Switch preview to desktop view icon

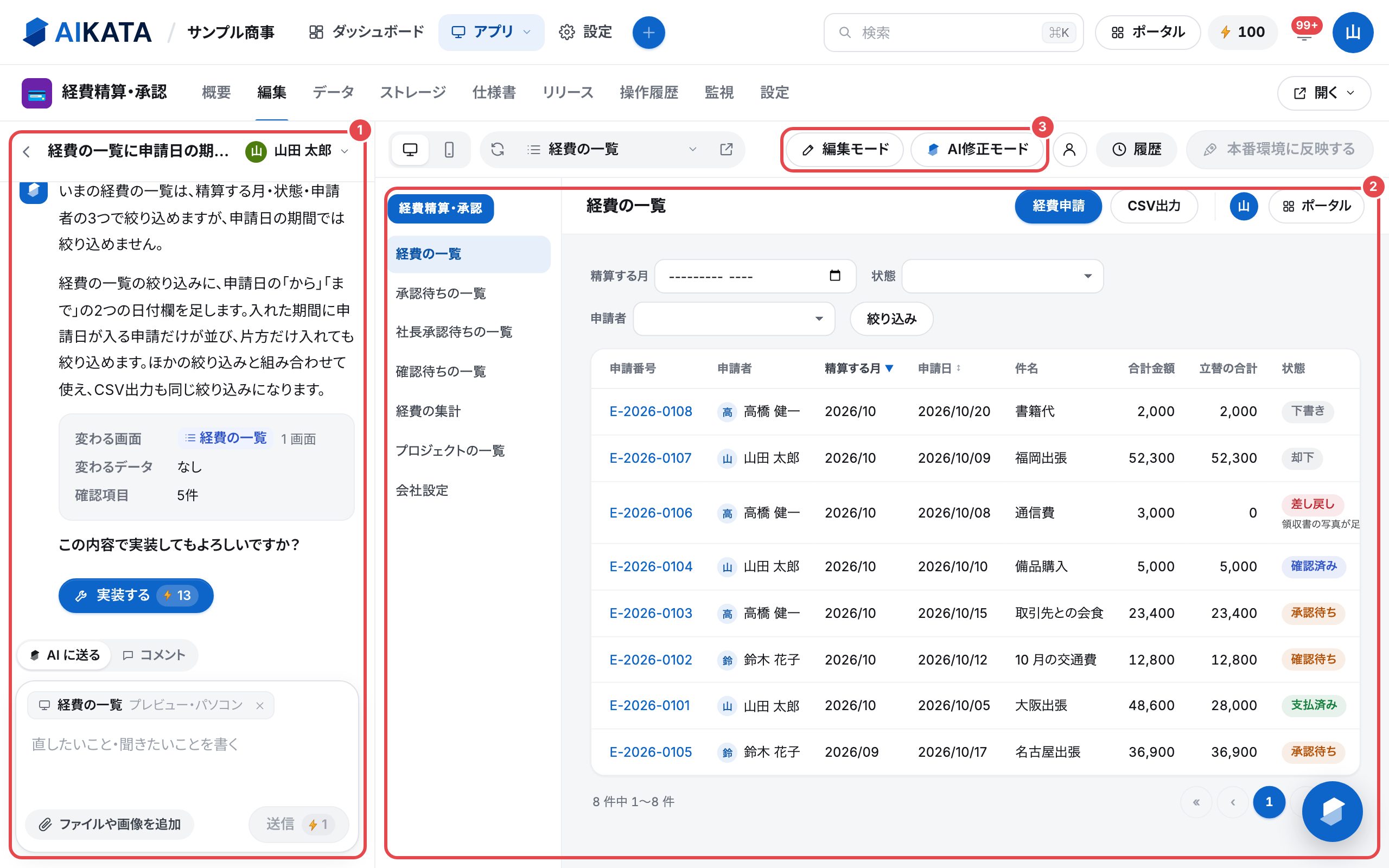click(x=410, y=150)
